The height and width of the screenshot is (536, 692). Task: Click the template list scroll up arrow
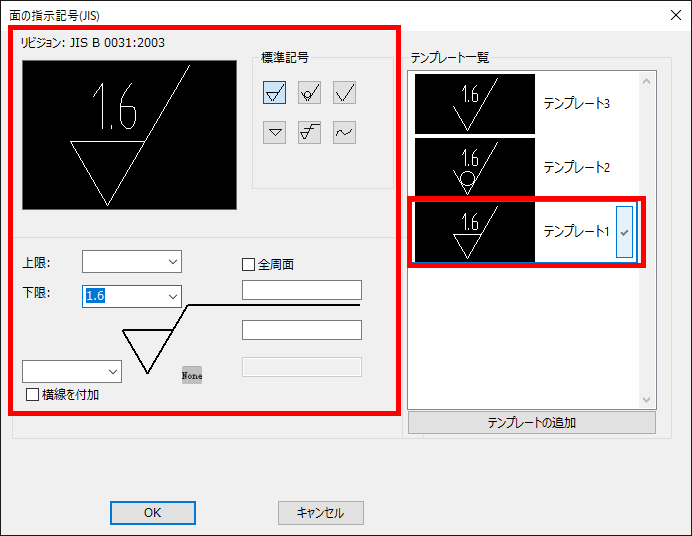point(647,81)
